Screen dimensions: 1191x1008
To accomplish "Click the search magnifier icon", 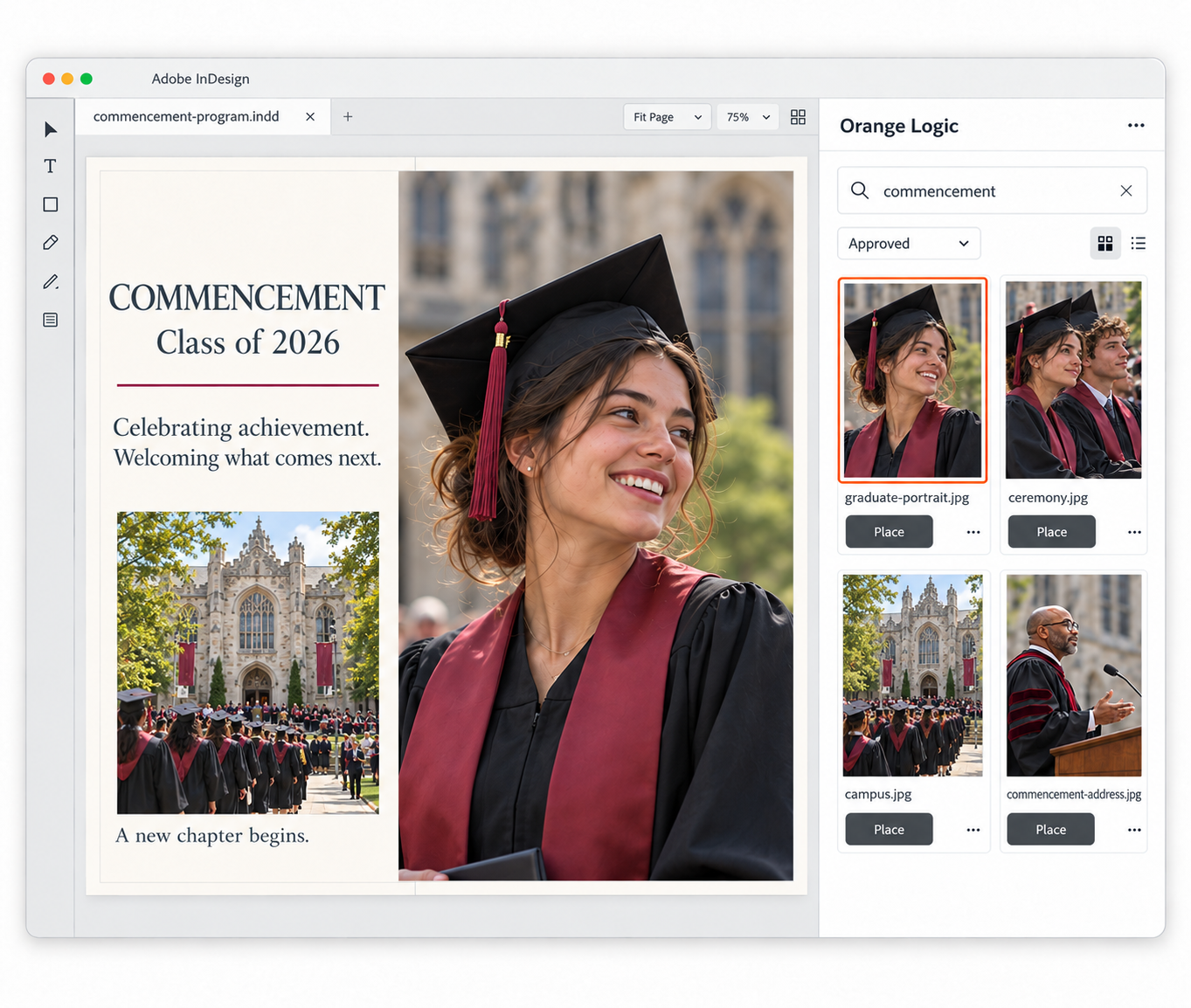I will point(860,190).
